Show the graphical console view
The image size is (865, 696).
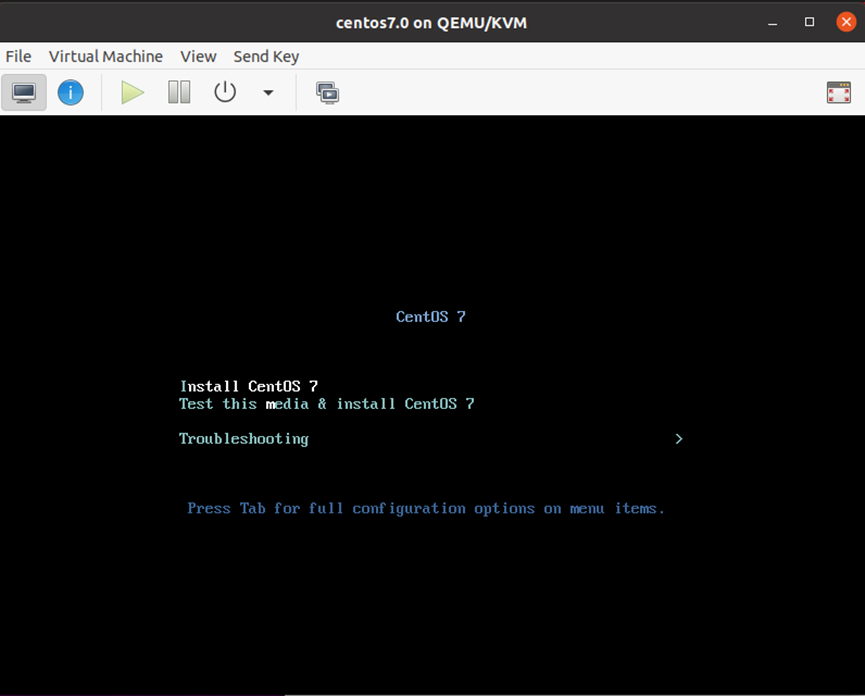24,93
